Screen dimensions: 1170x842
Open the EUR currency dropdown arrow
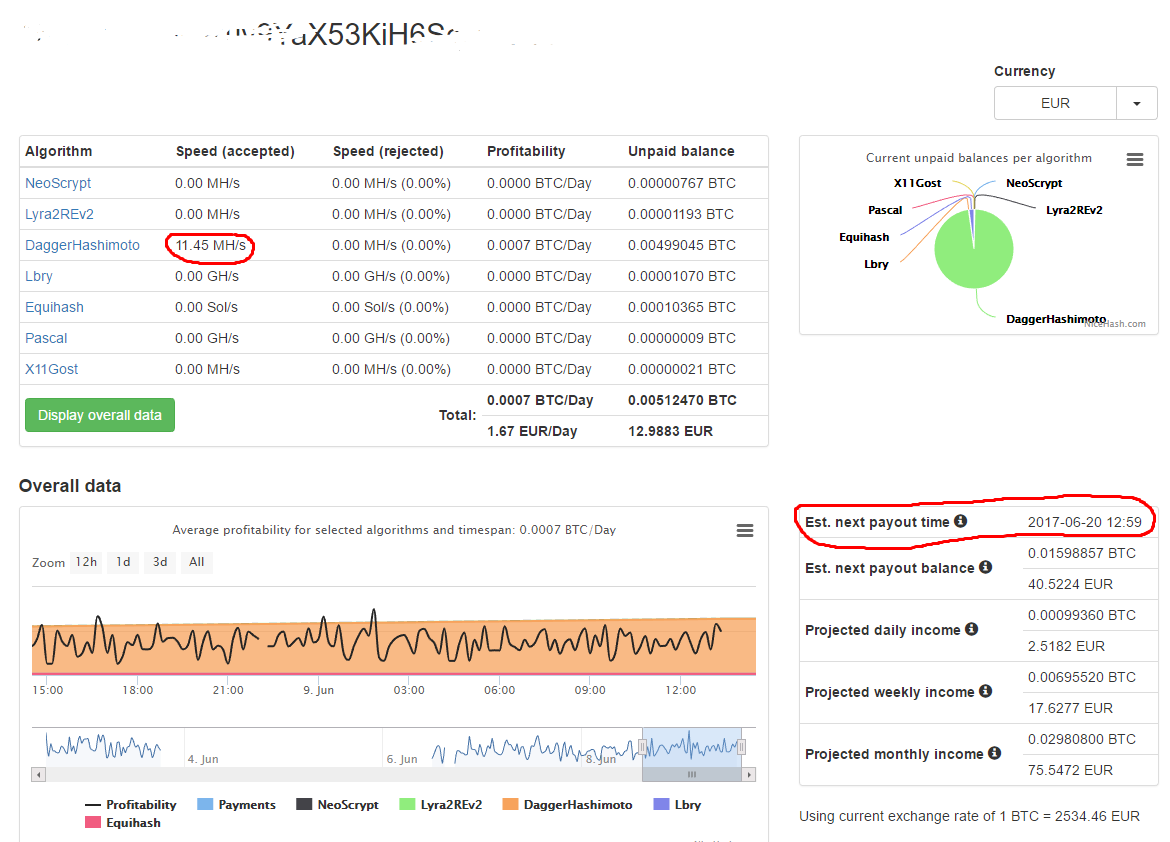(1136, 103)
